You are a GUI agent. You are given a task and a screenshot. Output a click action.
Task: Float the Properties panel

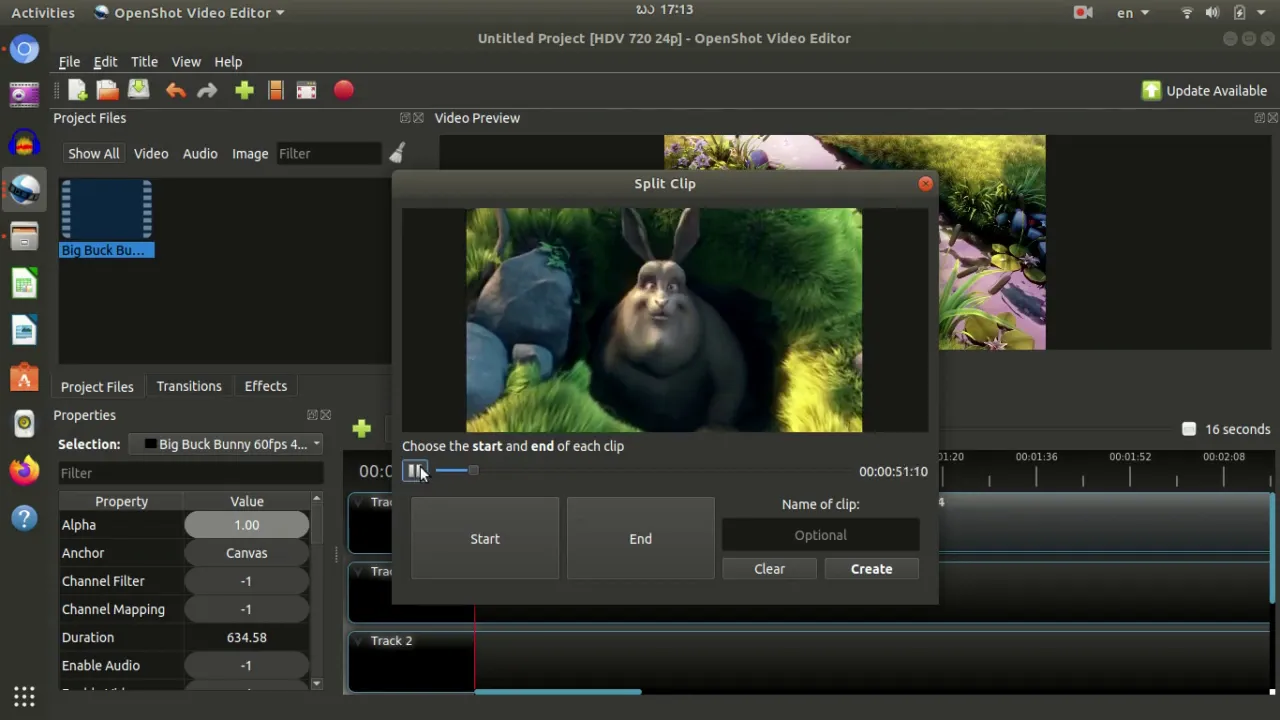click(312, 415)
